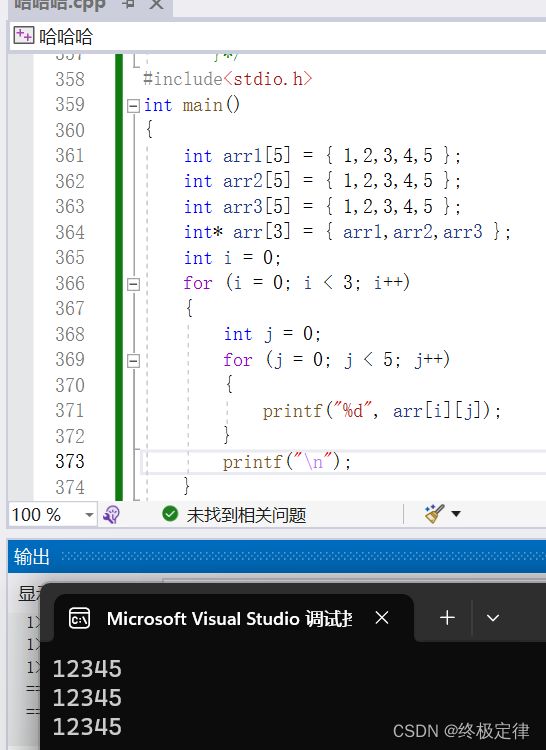Close the Visual Studio debug console tab
This screenshot has height=750, width=546.
coord(382,618)
